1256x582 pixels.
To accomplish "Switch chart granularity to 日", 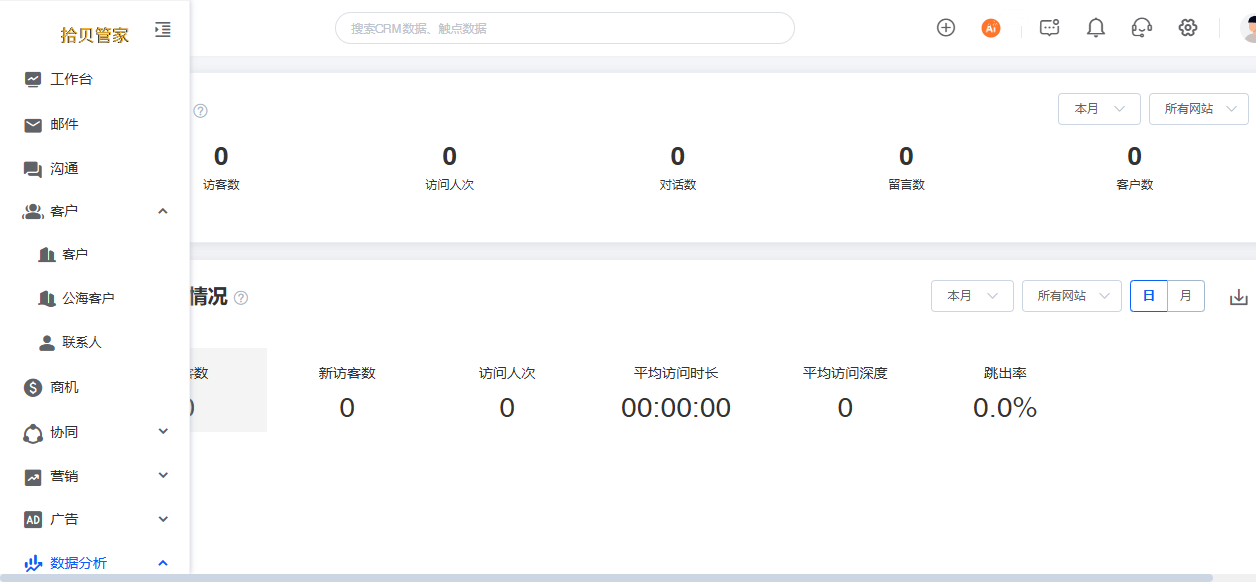I will (1149, 296).
